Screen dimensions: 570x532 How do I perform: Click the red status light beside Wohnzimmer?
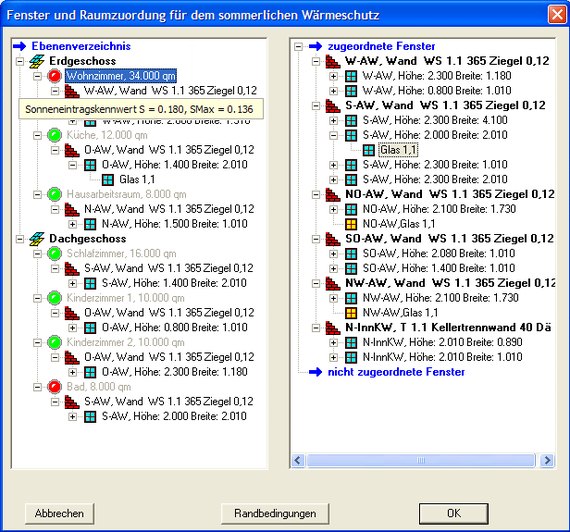[x=54, y=76]
